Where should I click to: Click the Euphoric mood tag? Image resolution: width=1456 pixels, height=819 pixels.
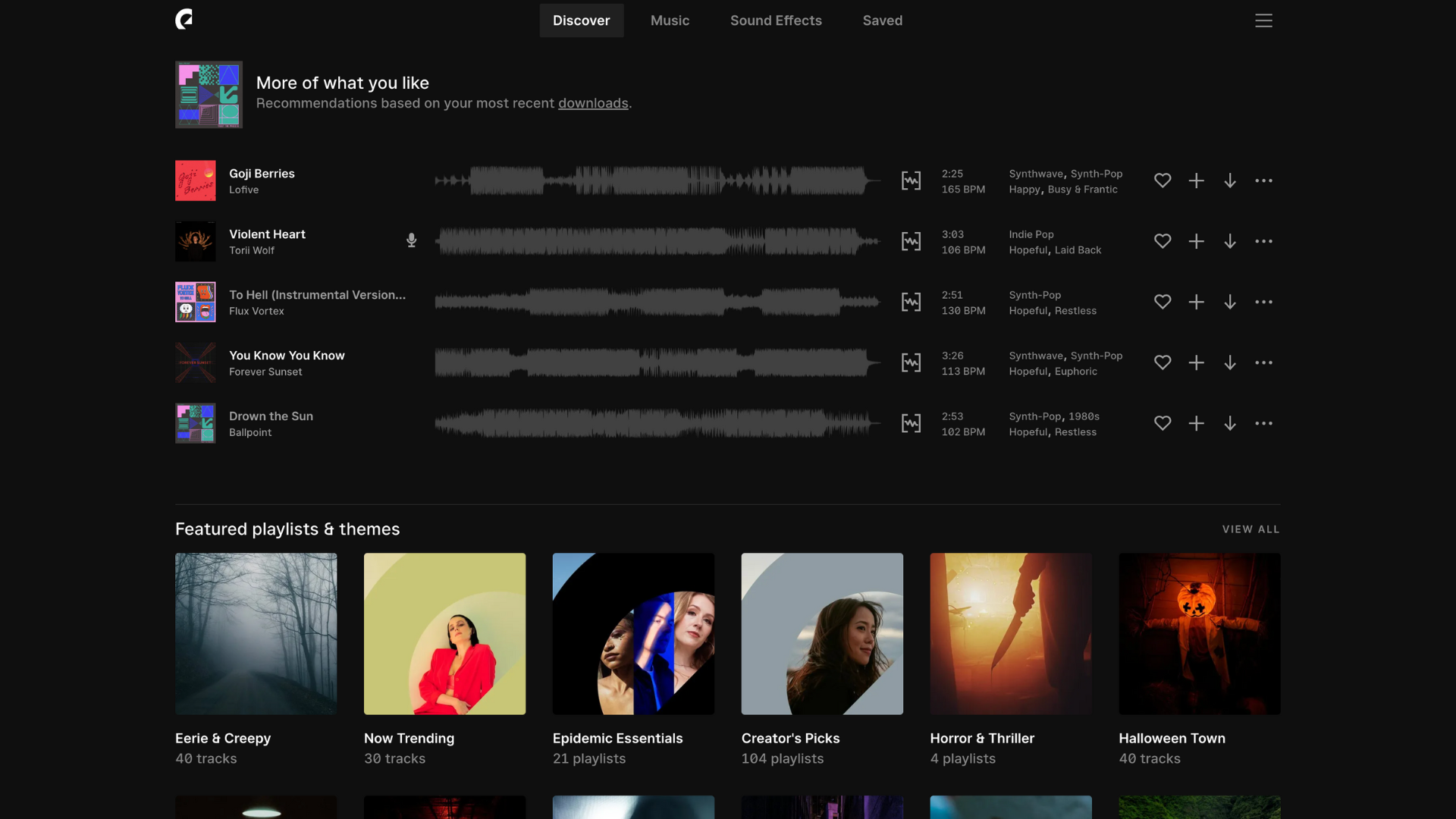pyautogui.click(x=1075, y=371)
